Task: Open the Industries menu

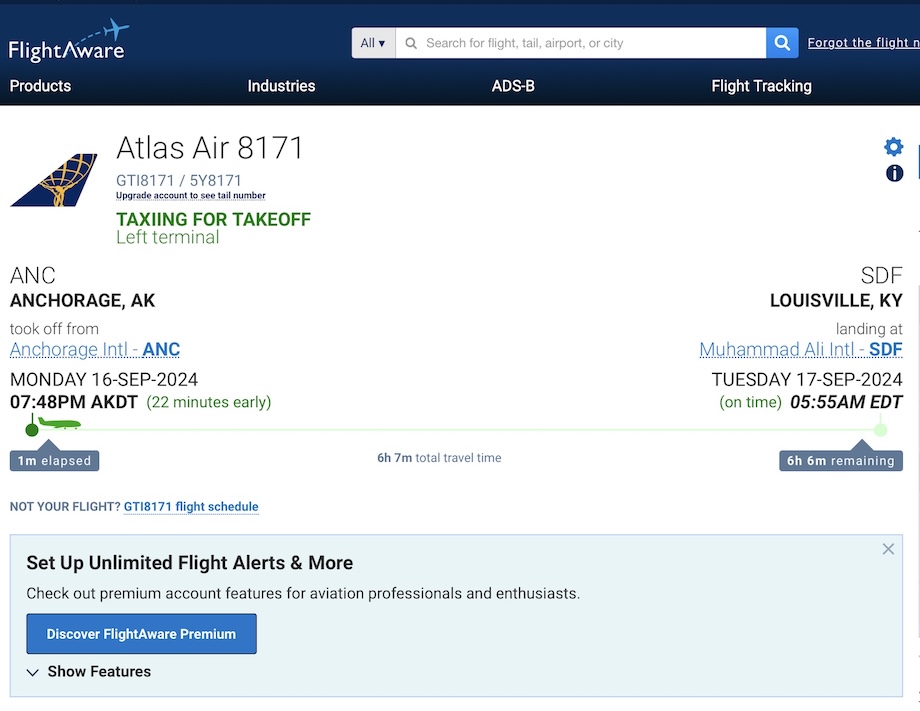Action: tap(281, 86)
